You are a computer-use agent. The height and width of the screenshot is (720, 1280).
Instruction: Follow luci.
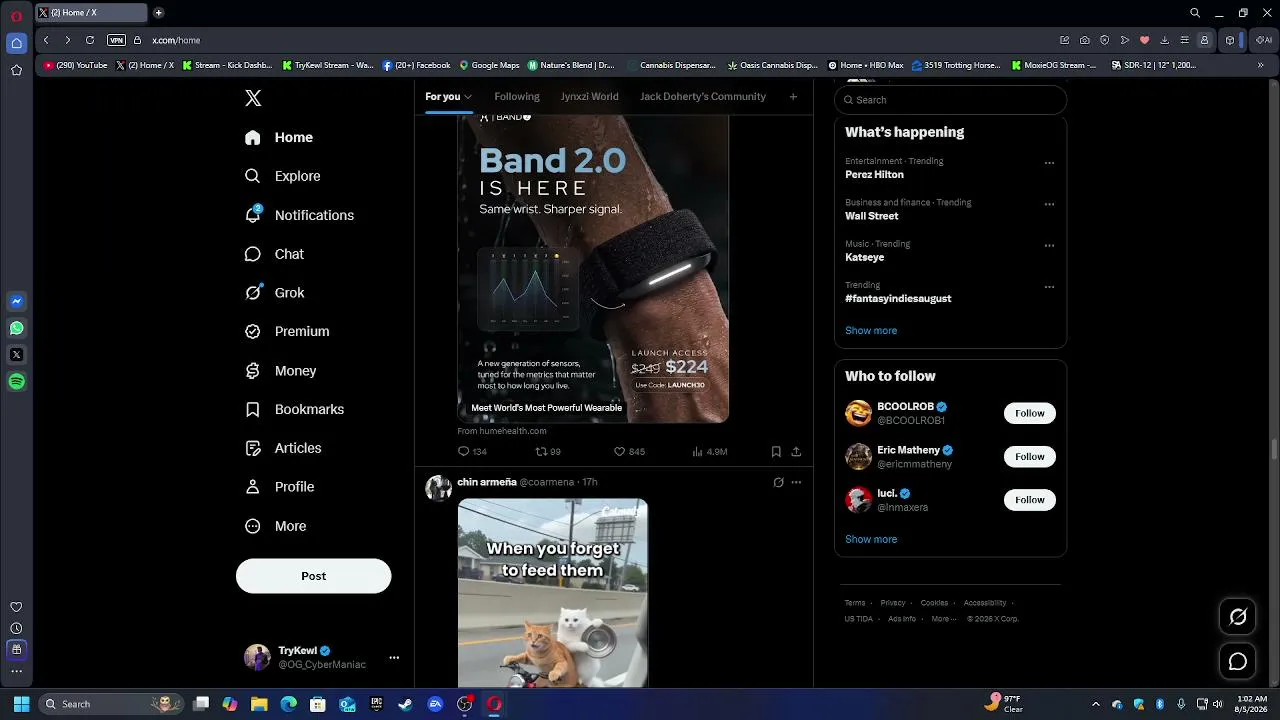click(1029, 500)
